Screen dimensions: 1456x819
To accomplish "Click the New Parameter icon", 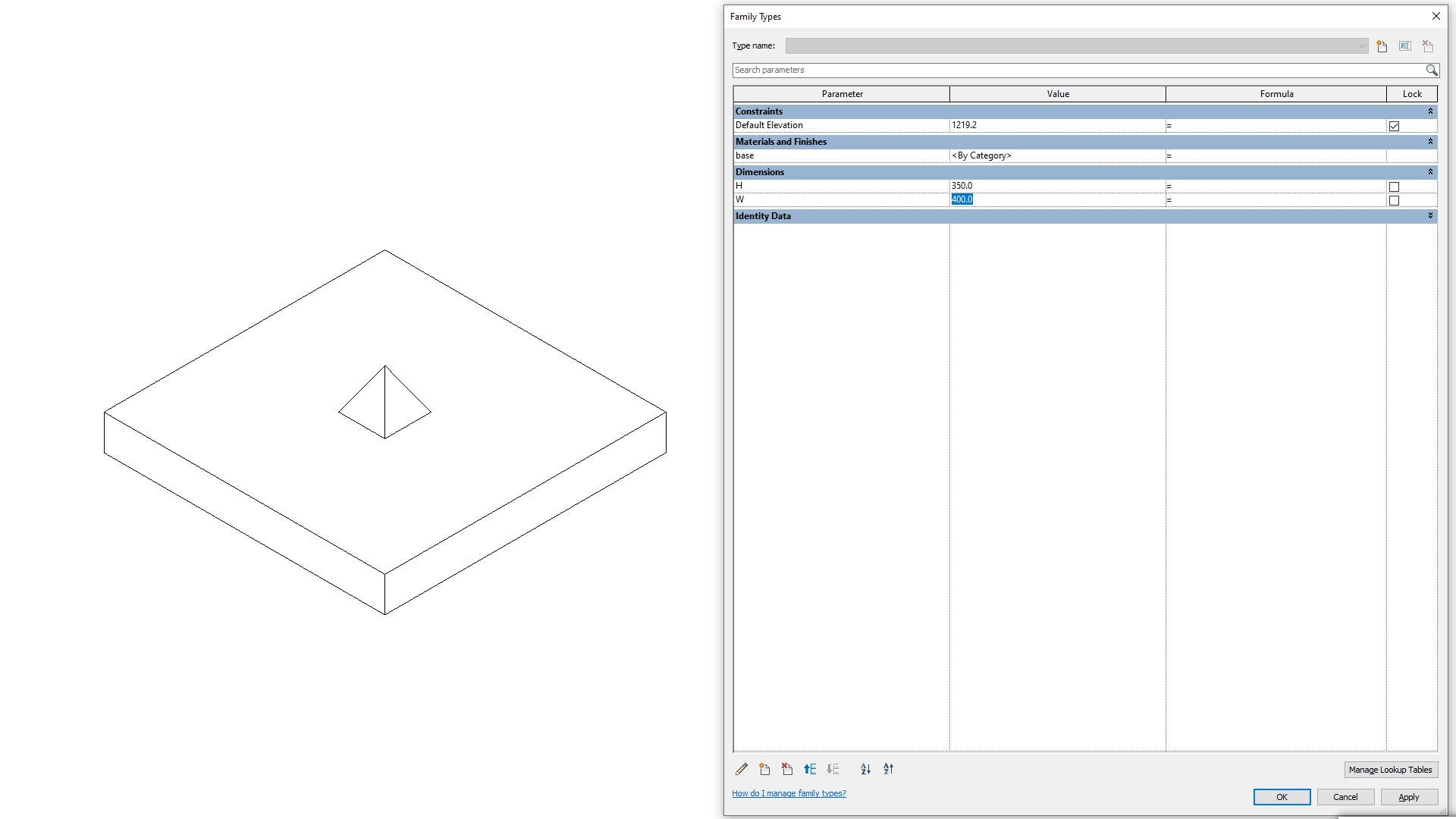I will pos(764,769).
